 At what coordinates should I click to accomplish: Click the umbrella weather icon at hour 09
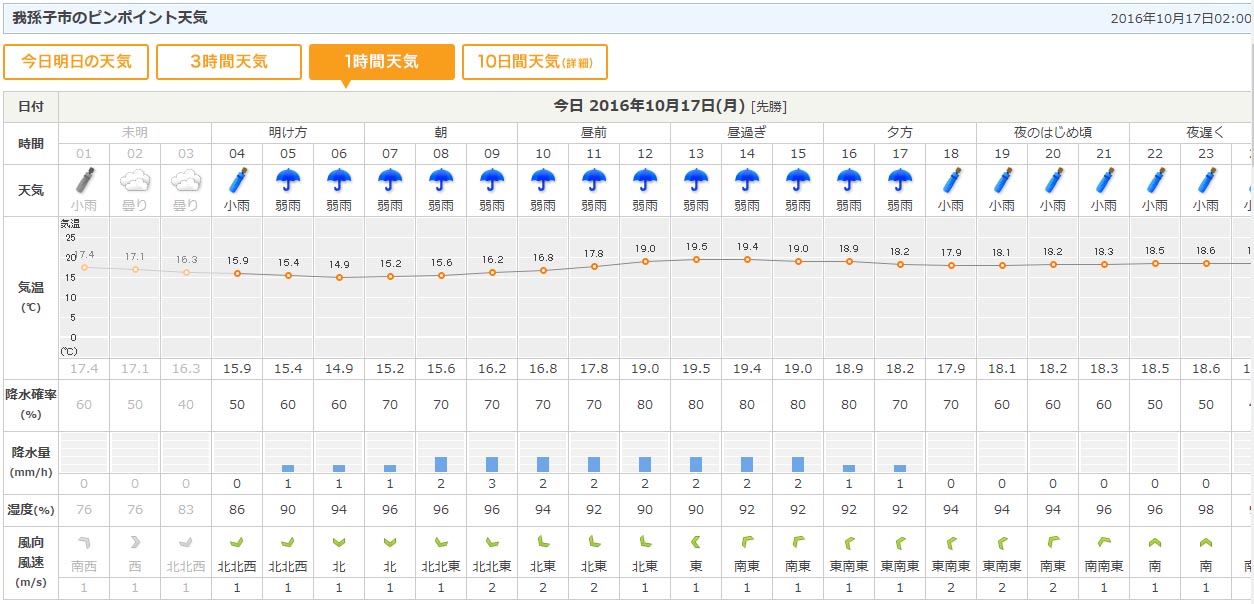[x=492, y=180]
